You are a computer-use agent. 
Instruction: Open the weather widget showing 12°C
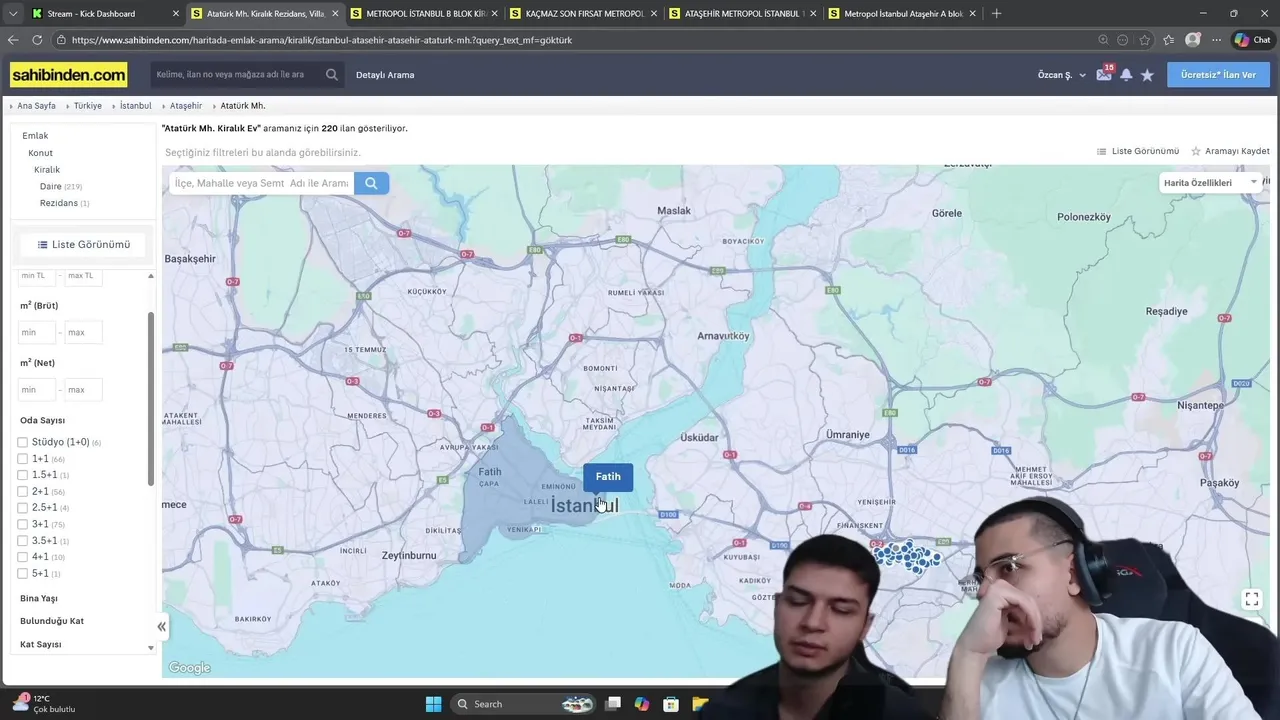click(x=43, y=704)
